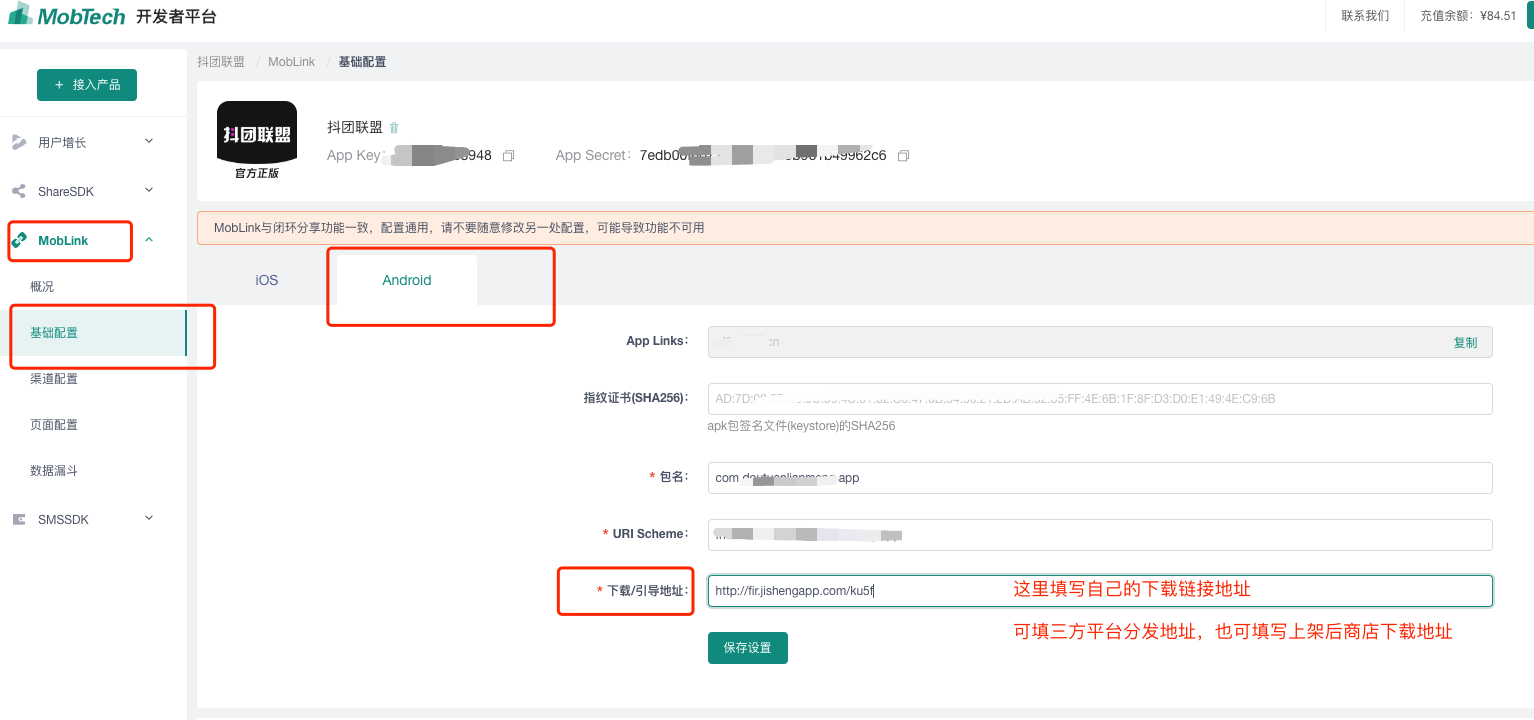Click the 下载/引导地址 input field
This screenshot has width=1534, height=720.
click(x=1100, y=591)
